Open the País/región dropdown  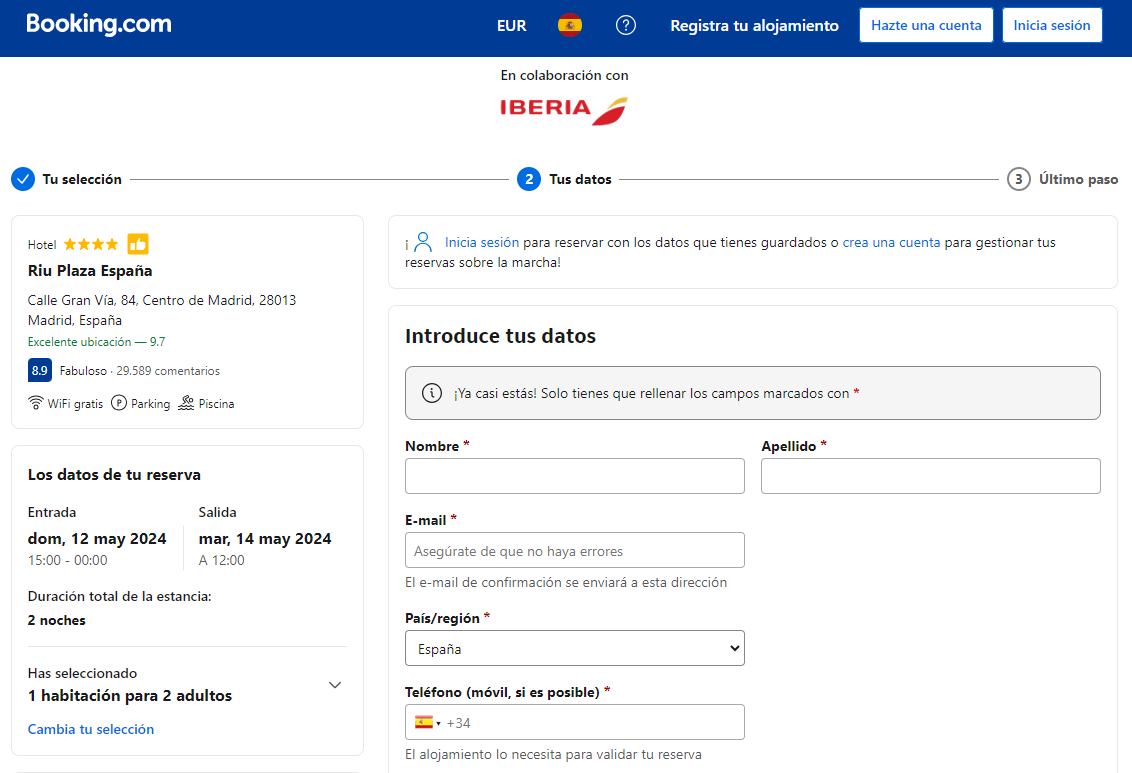[x=574, y=648]
